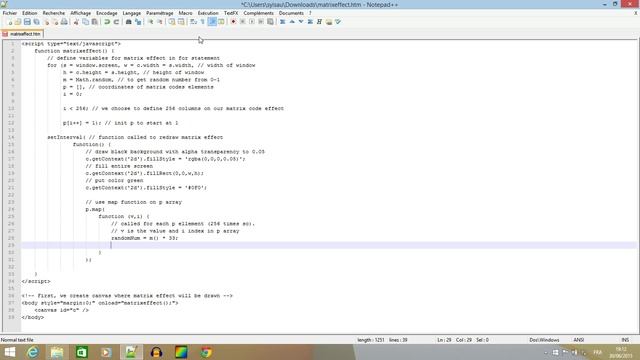
Task: Open the Compléments menu
Action: [258, 13]
